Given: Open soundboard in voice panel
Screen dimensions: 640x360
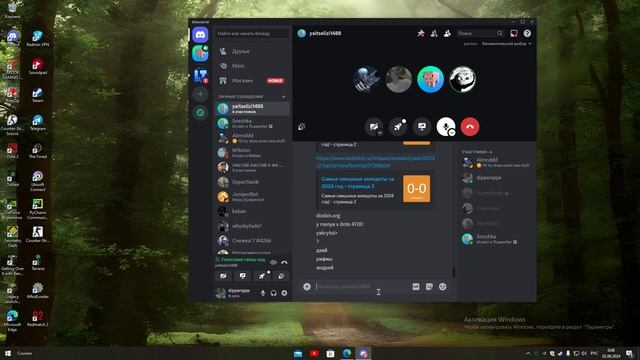Looking at the screenshot, I should pos(281,276).
